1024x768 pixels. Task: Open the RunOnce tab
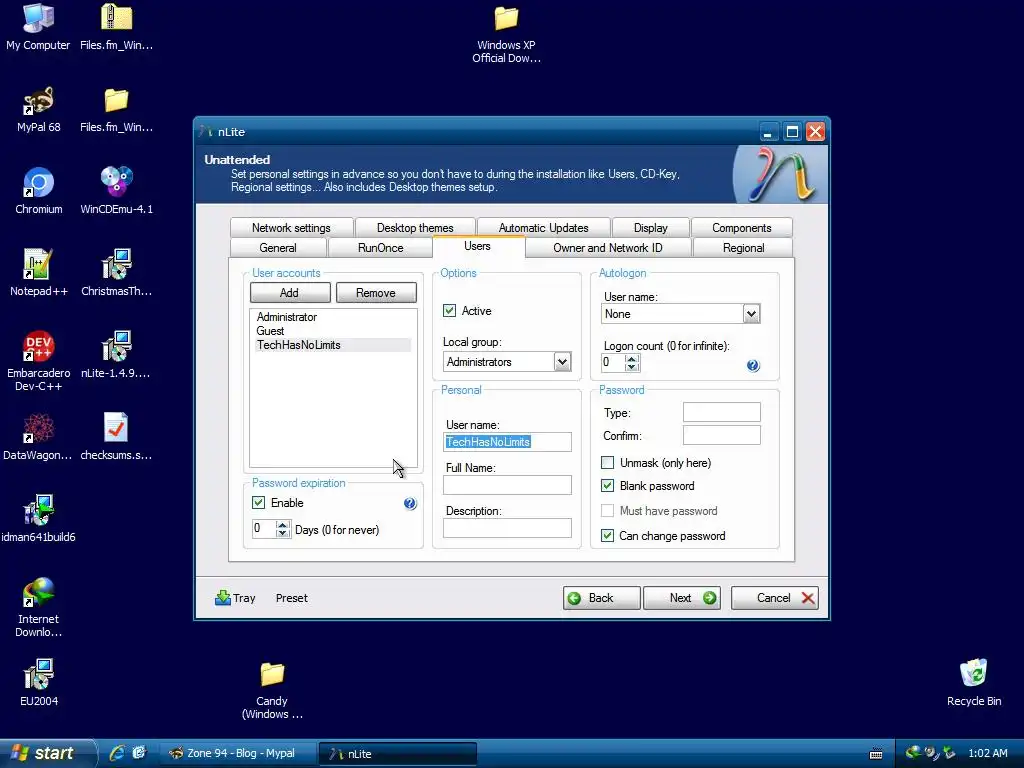380,248
